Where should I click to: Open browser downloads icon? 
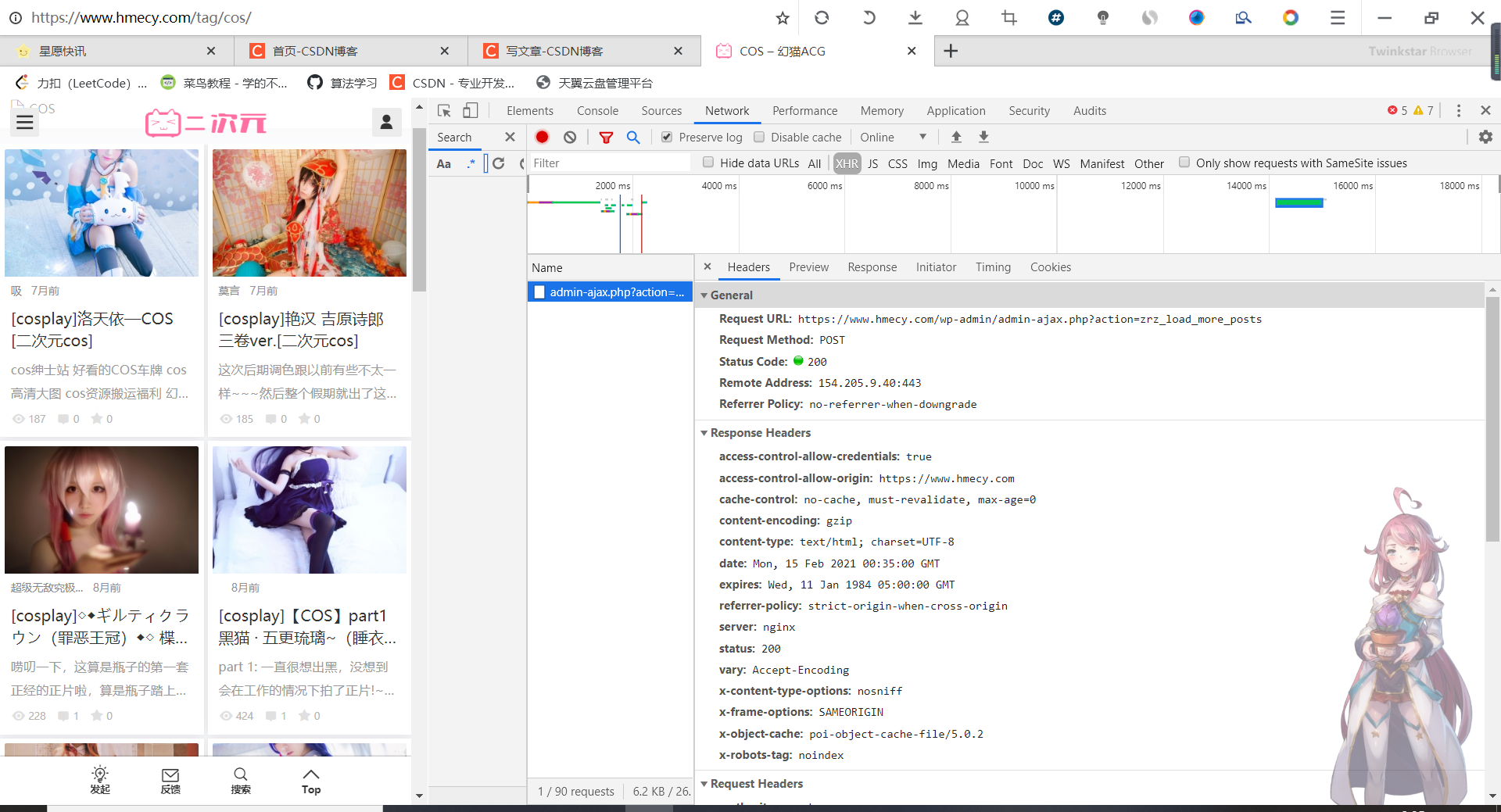915,17
